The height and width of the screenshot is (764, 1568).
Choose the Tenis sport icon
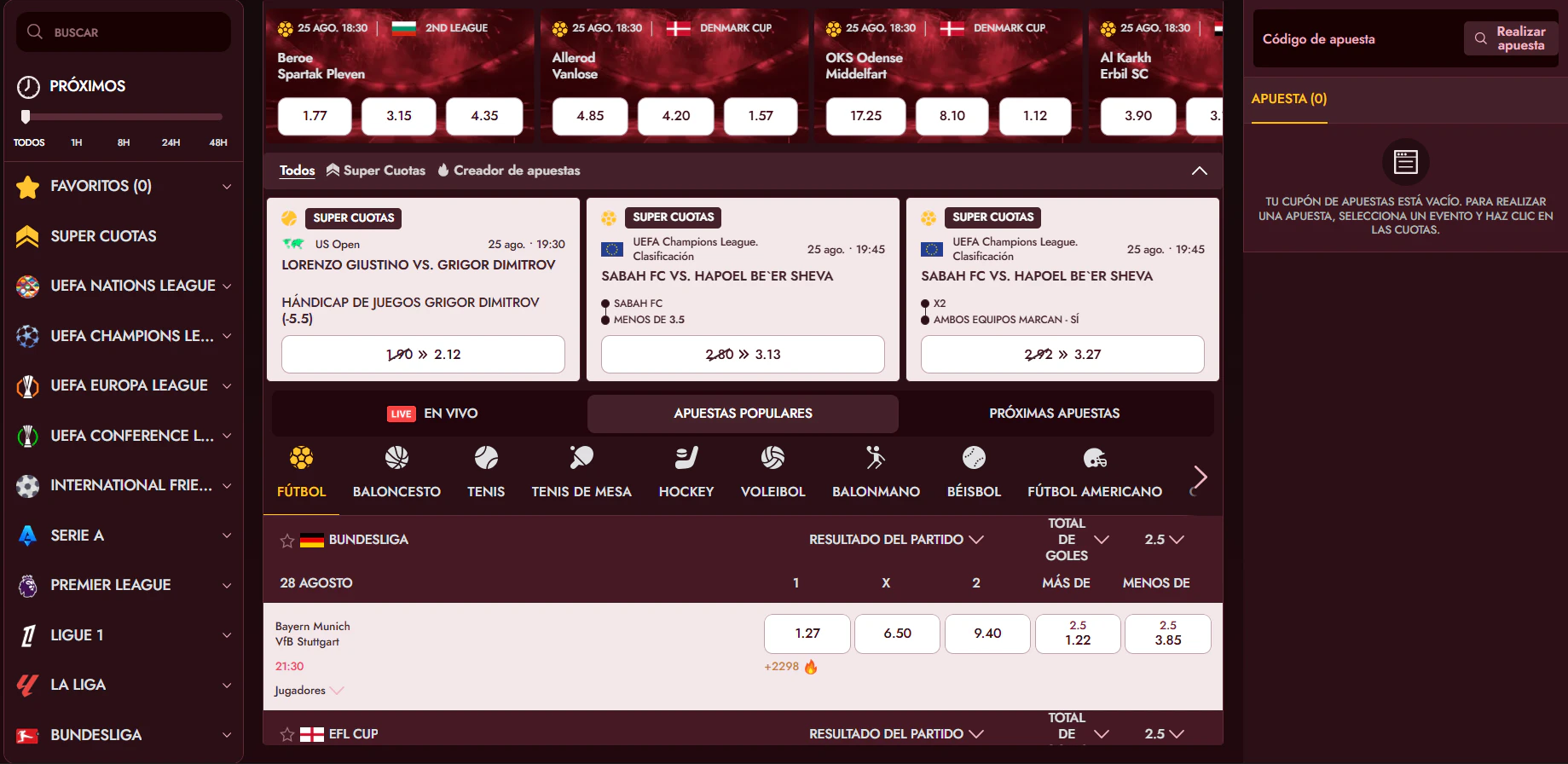click(486, 458)
